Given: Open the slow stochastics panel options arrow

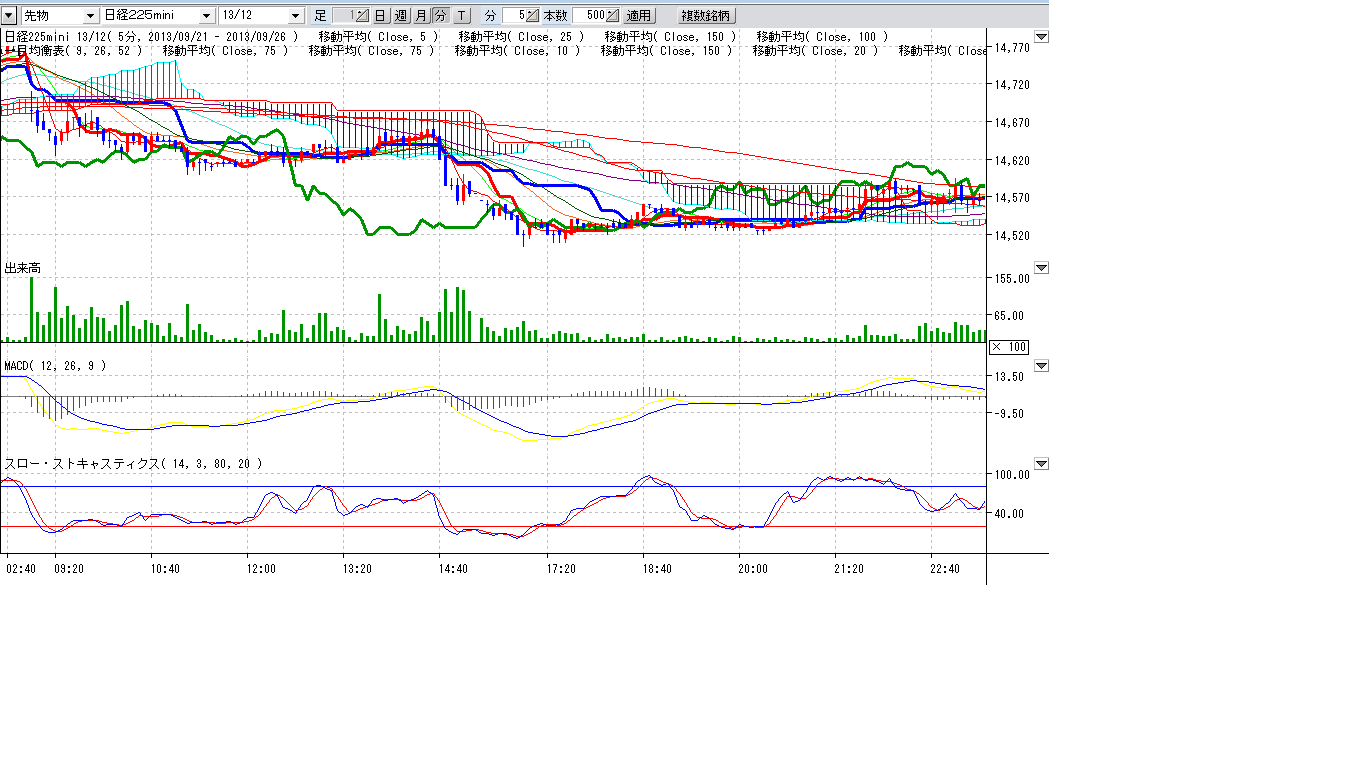Looking at the screenshot, I should point(1041,464).
